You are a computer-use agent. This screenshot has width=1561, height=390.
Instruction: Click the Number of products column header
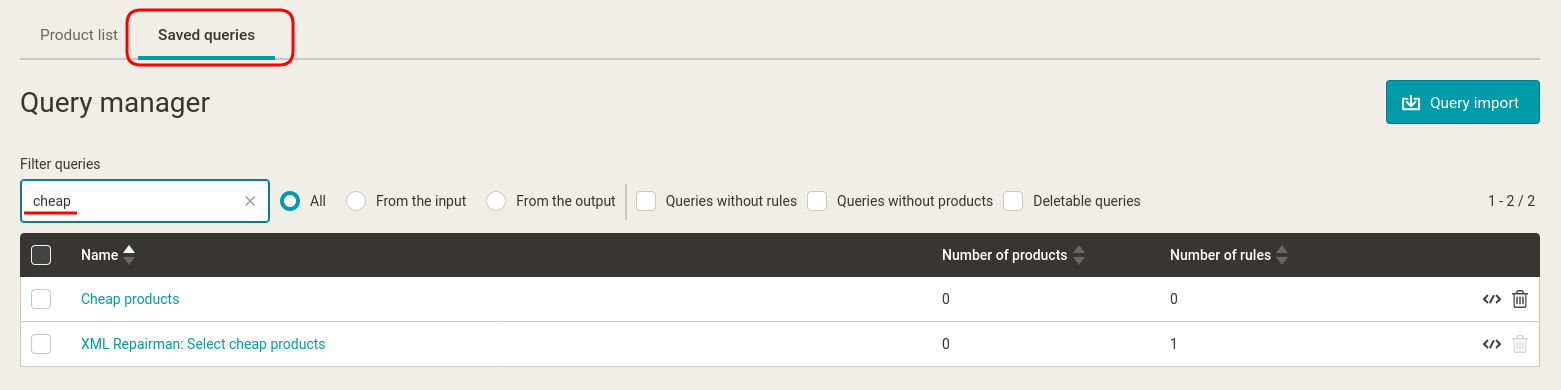coord(1004,255)
